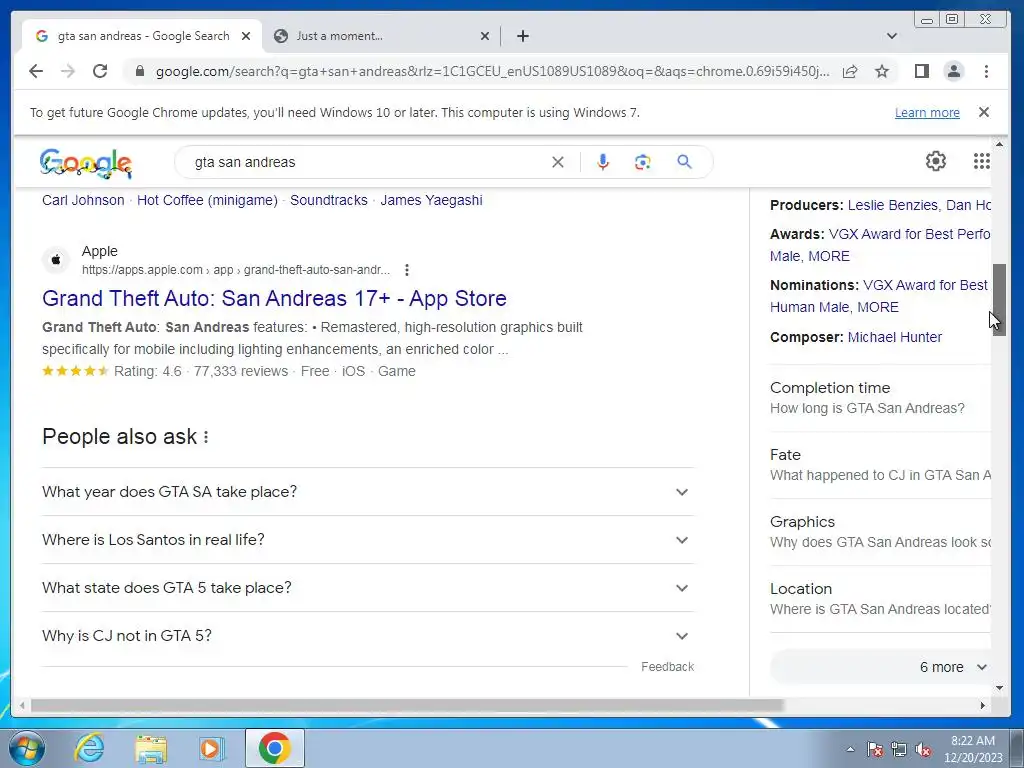Open the tab search dropdown arrow
The height and width of the screenshot is (768, 1024).
click(891, 36)
